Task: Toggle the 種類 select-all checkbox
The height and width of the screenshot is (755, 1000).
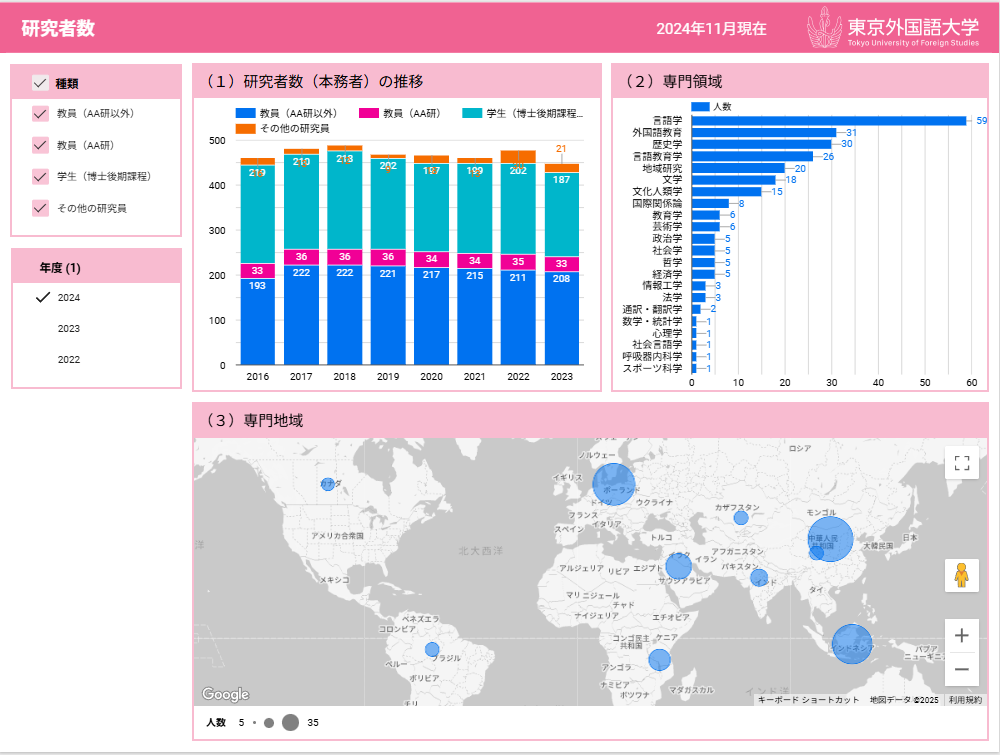Action: pyautogui.click(x=41, y=83)
